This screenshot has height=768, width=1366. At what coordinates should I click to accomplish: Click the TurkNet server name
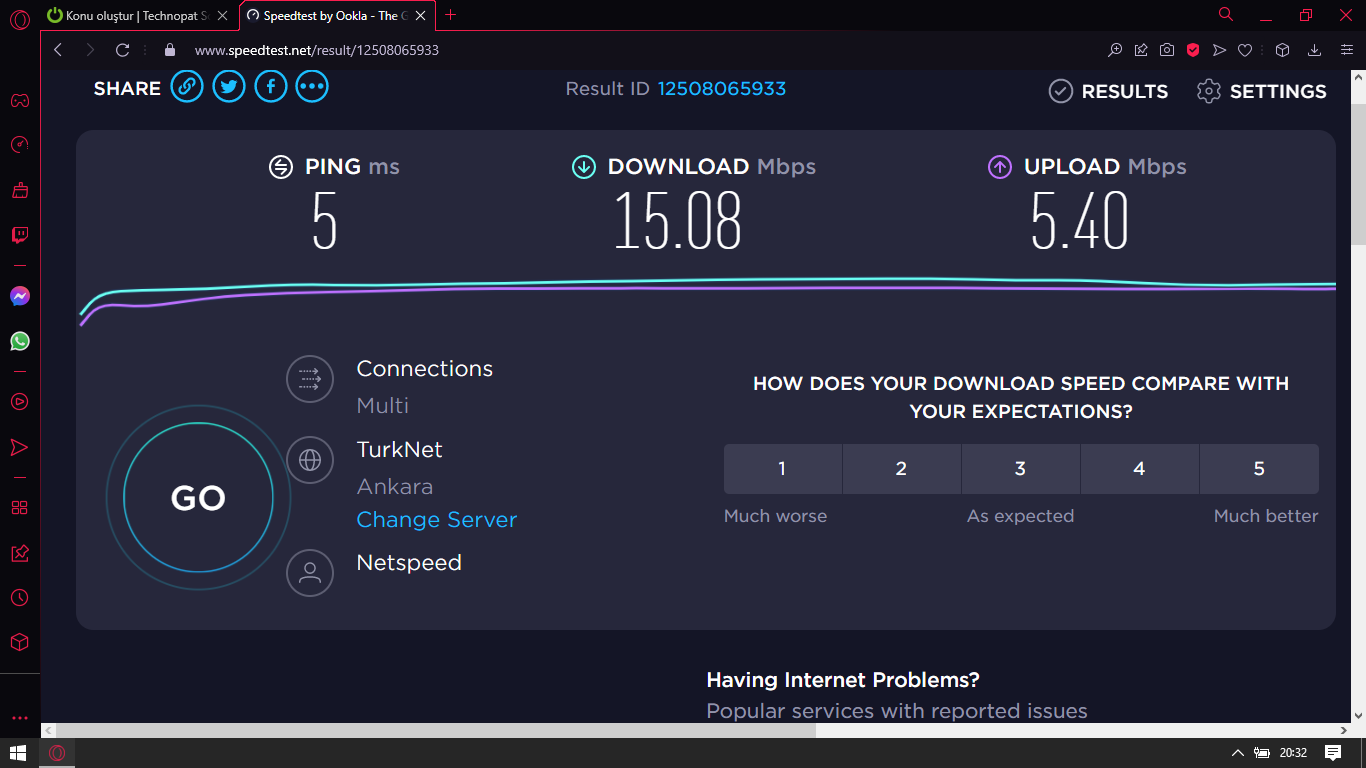(400, 450)
